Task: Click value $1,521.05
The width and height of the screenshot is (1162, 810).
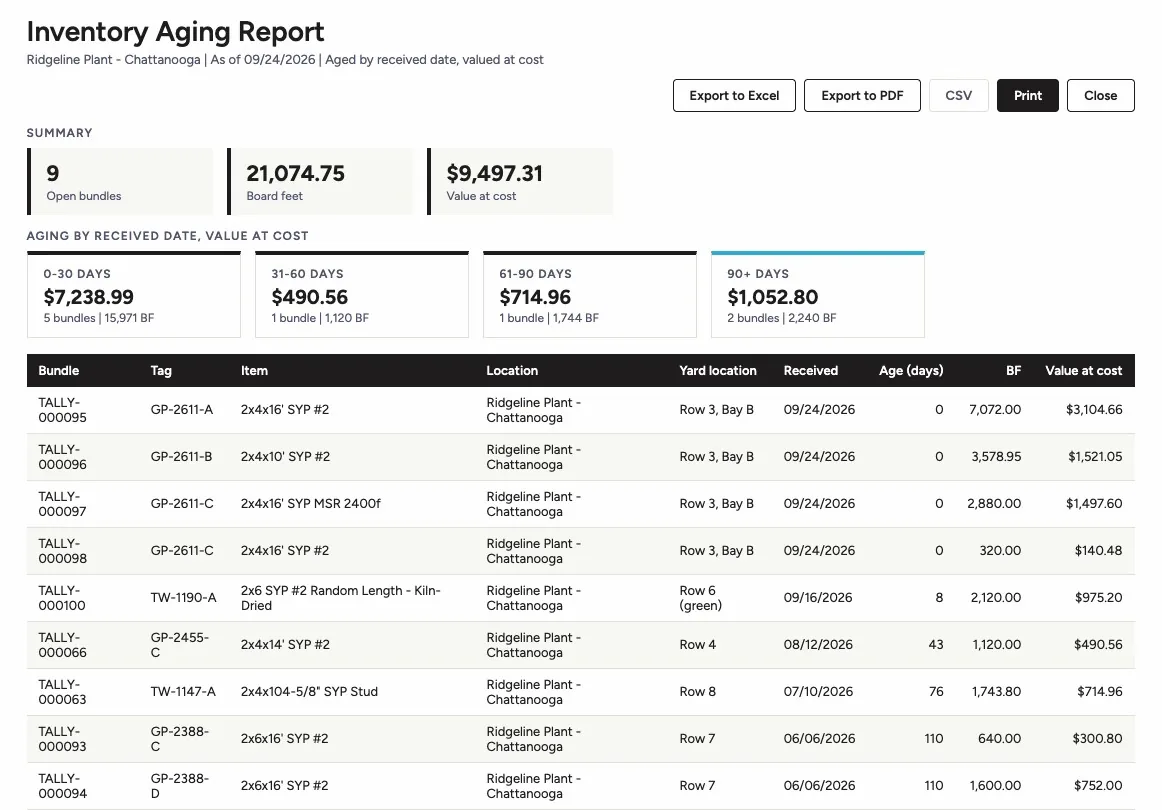Action: point(1095,457)
